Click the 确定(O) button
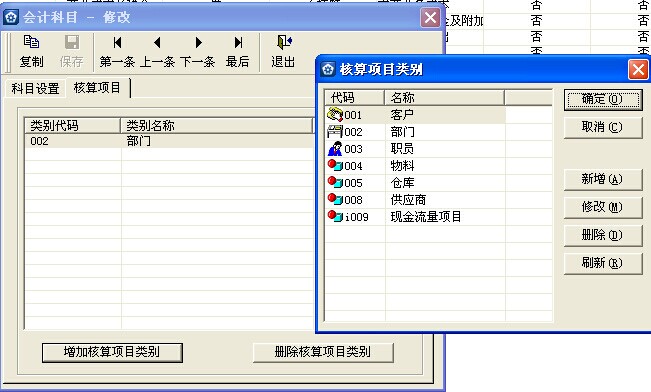Screen dimensions: 651x392 [x=602, y=99]
